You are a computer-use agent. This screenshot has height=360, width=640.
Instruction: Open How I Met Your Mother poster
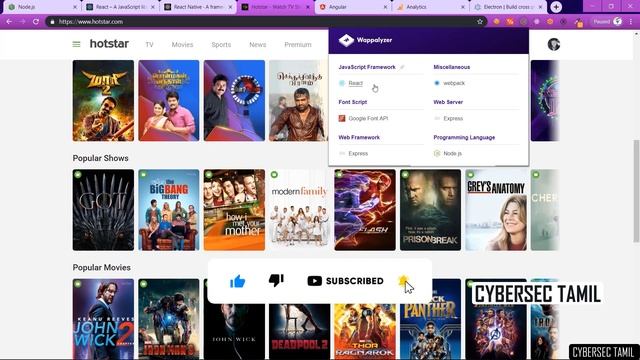click(234, 210)
